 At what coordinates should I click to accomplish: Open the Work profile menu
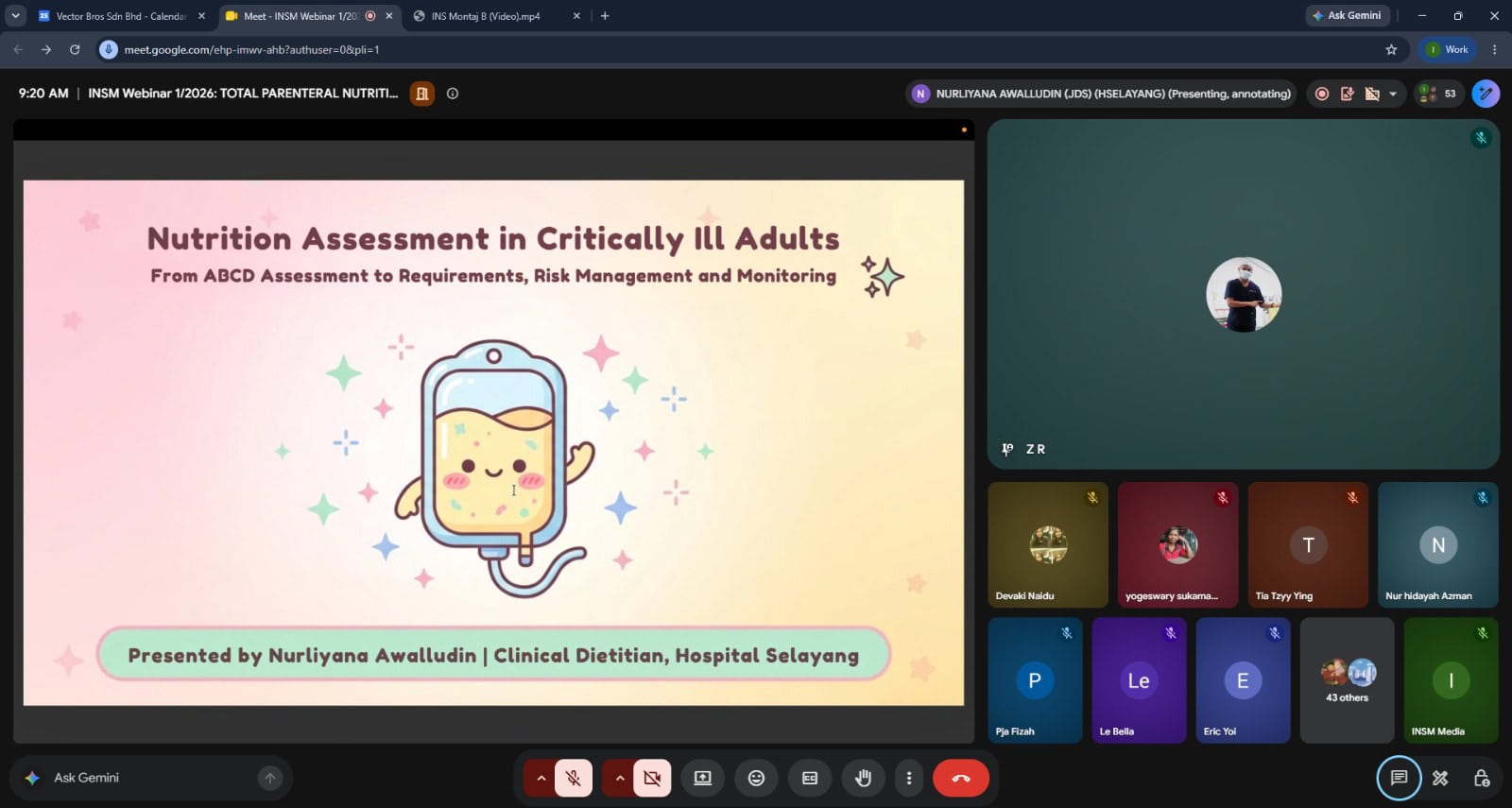coord(1448,49)
